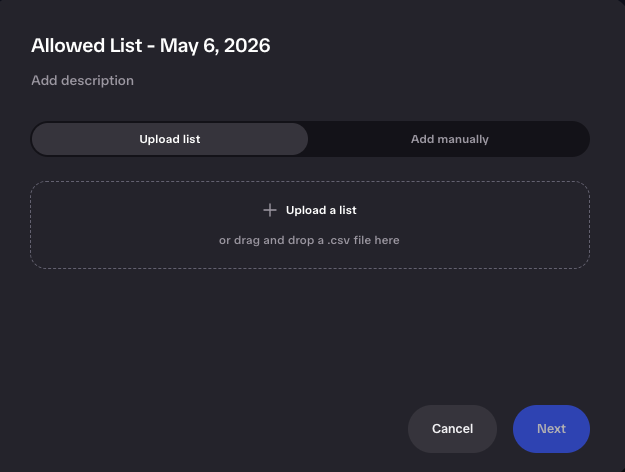Choose upload mode in the segmented control
This screenshot has width=625, height=472.
point(170,139)
